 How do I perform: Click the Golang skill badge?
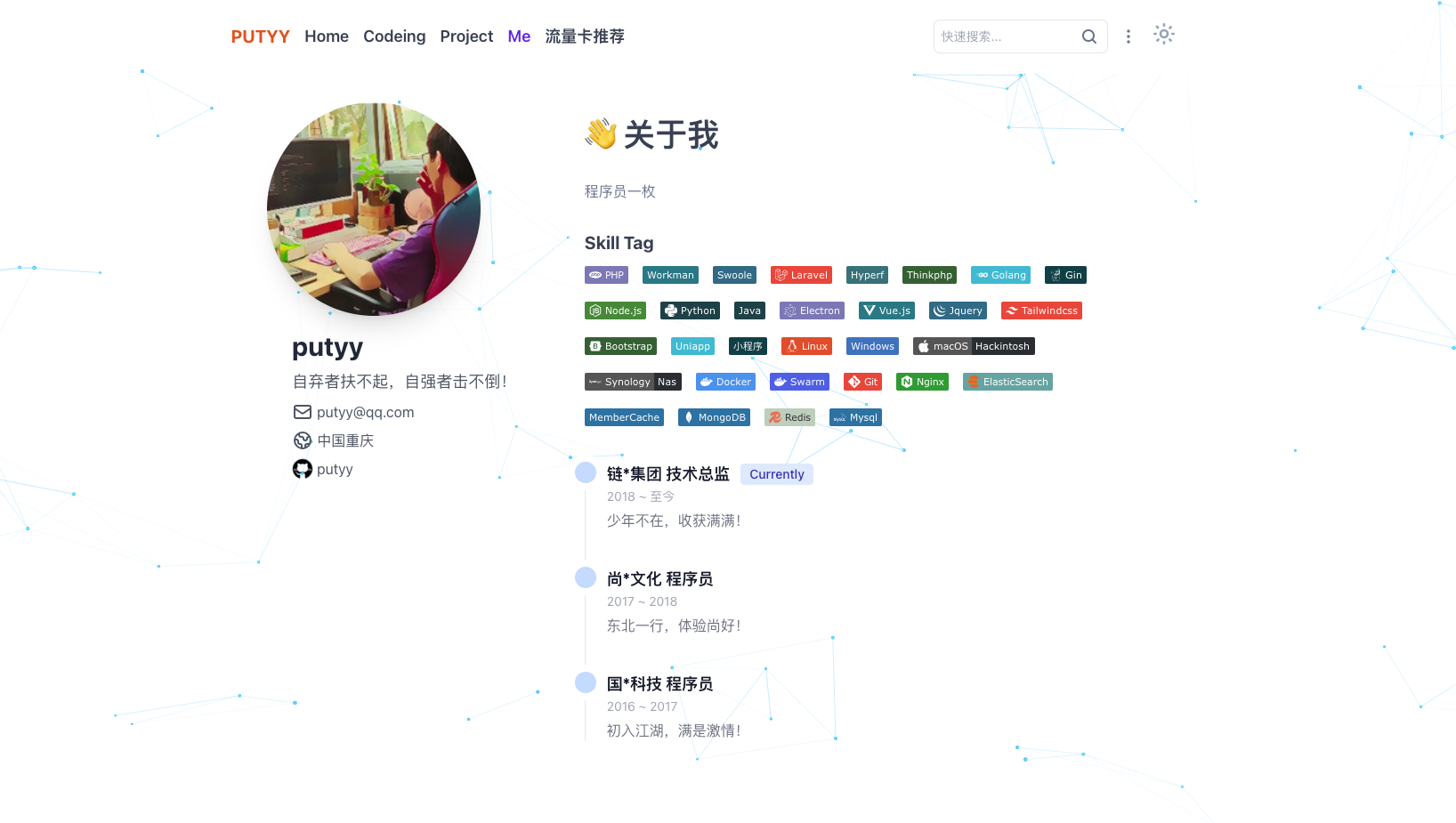[x=1000, y=275]
